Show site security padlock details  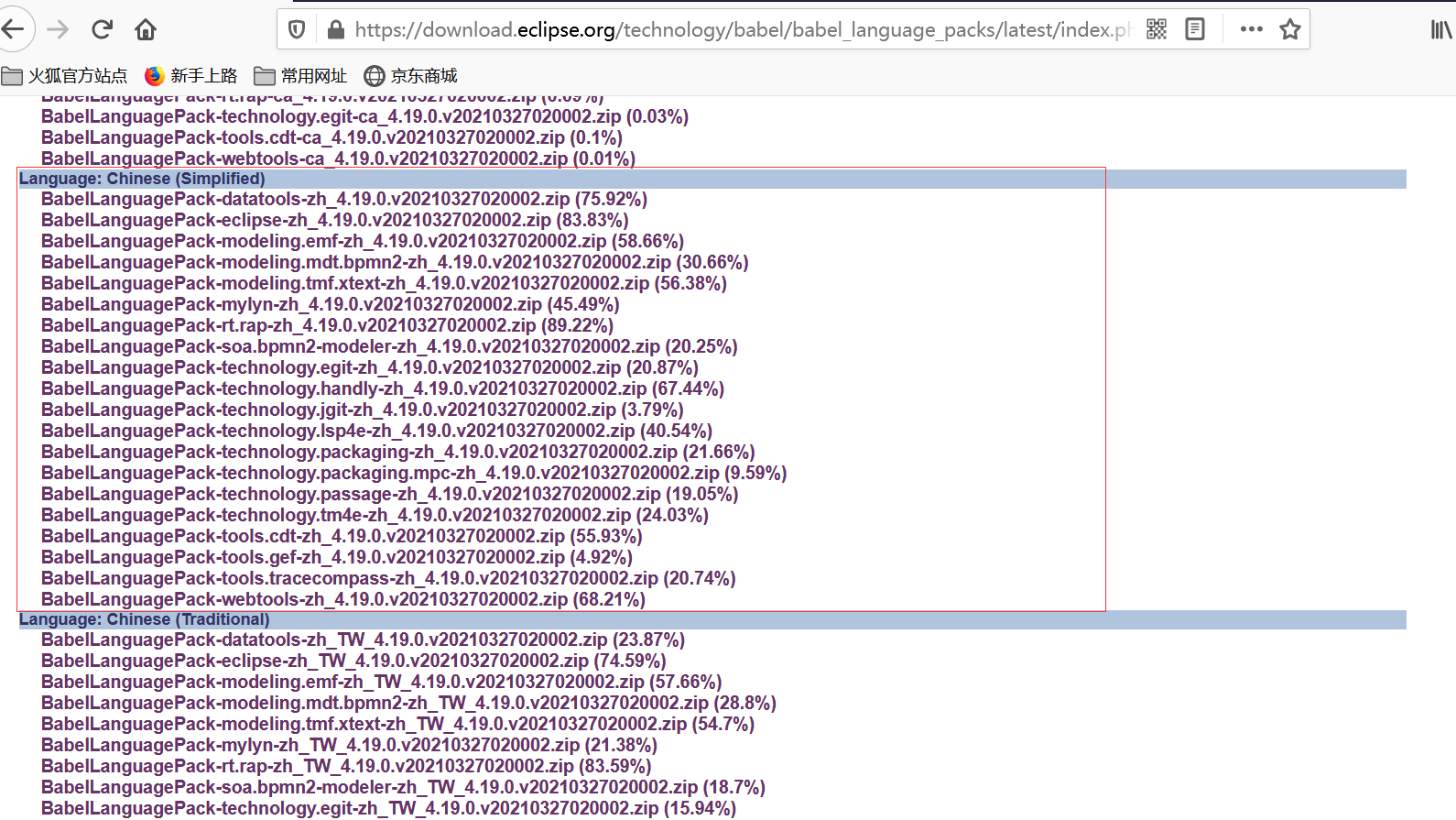point(336,30)
